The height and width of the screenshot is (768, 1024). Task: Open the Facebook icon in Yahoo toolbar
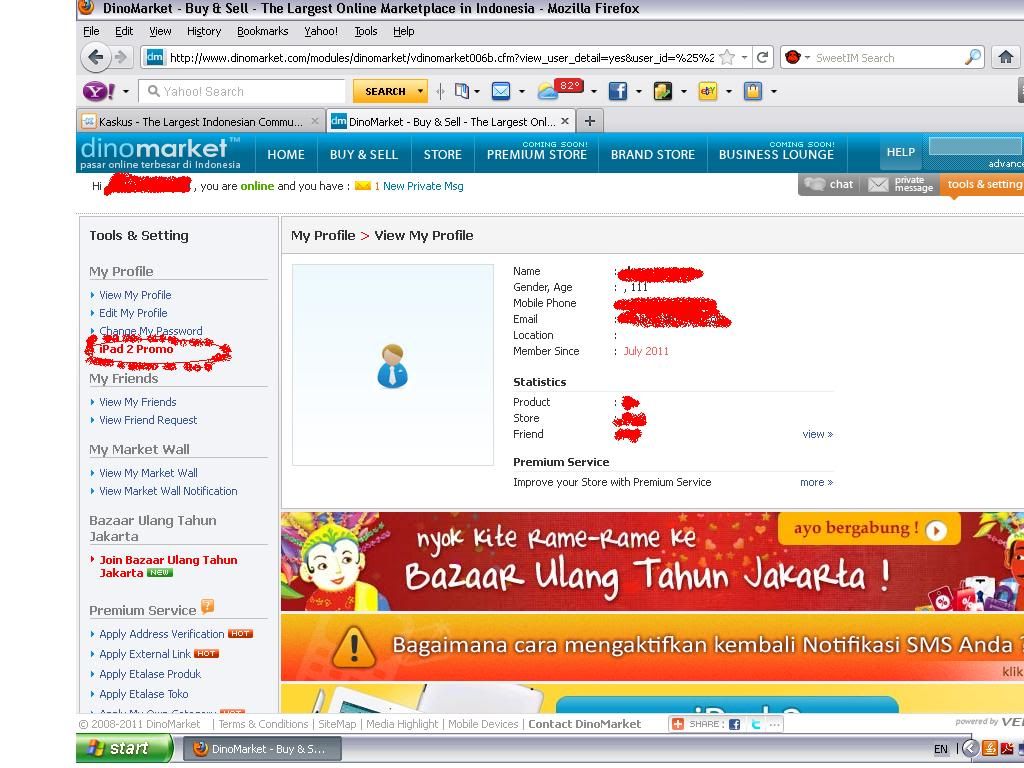tap(617, 91)
